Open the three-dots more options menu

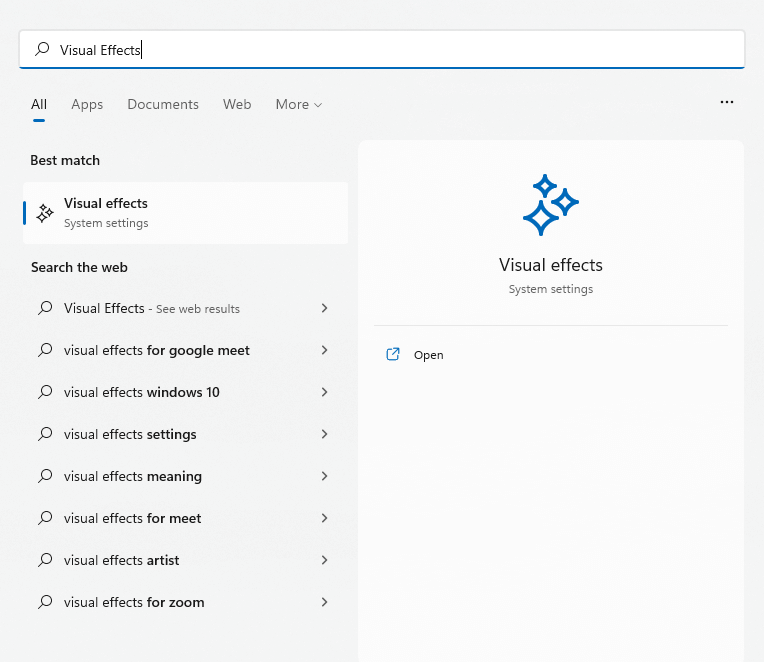(x=727, y=102)
